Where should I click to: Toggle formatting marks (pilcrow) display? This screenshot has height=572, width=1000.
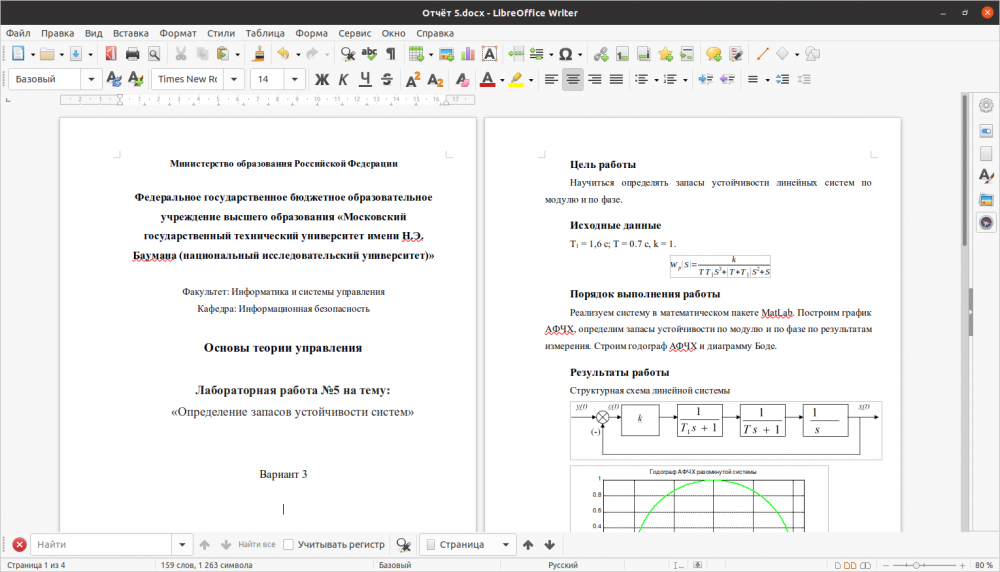click(x=390, y=54)
